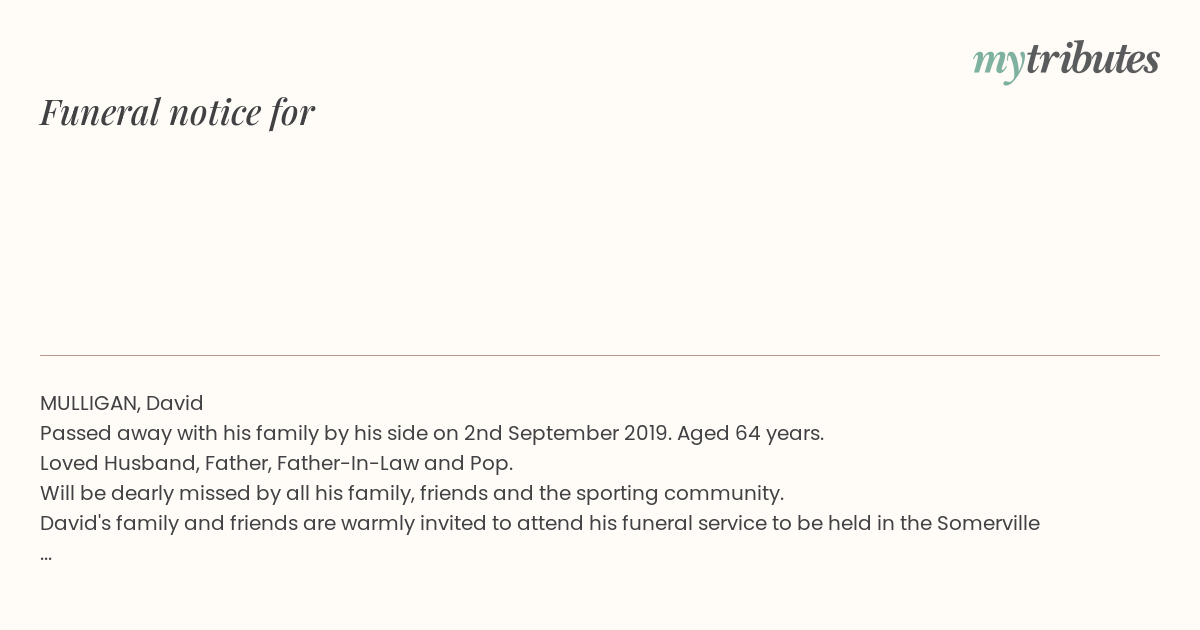This screenshot has width=1200, height=630.
Task: Click the date "2nd September 2019"
Action: pyautogui.click(x=567, y=433)
